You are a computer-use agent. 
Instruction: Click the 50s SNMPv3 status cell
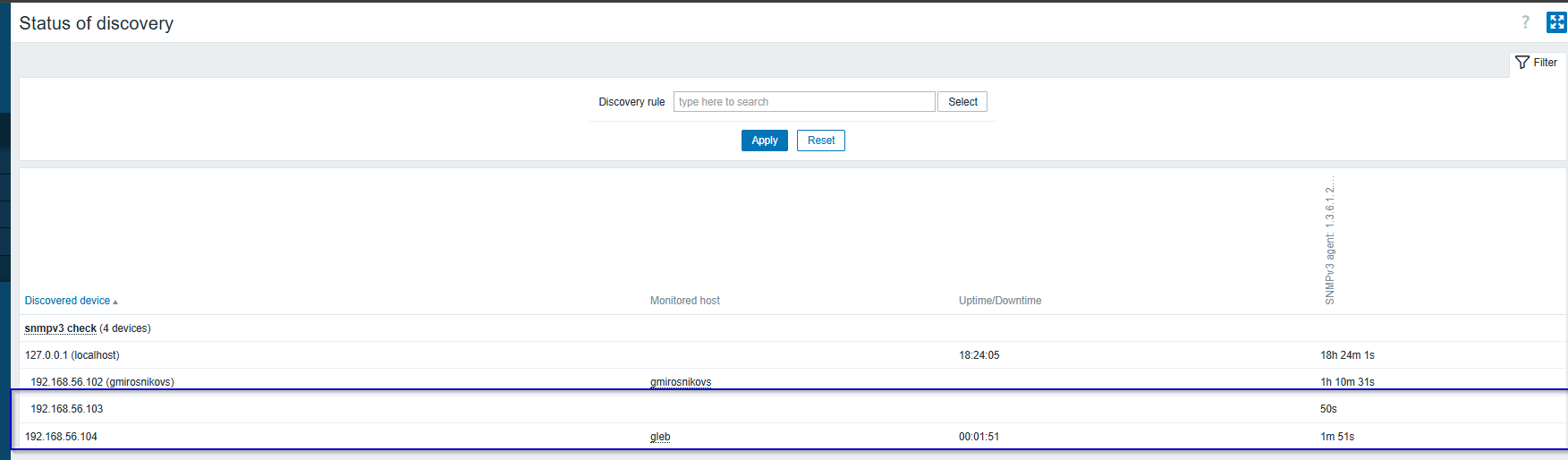tap(1328, 409)
